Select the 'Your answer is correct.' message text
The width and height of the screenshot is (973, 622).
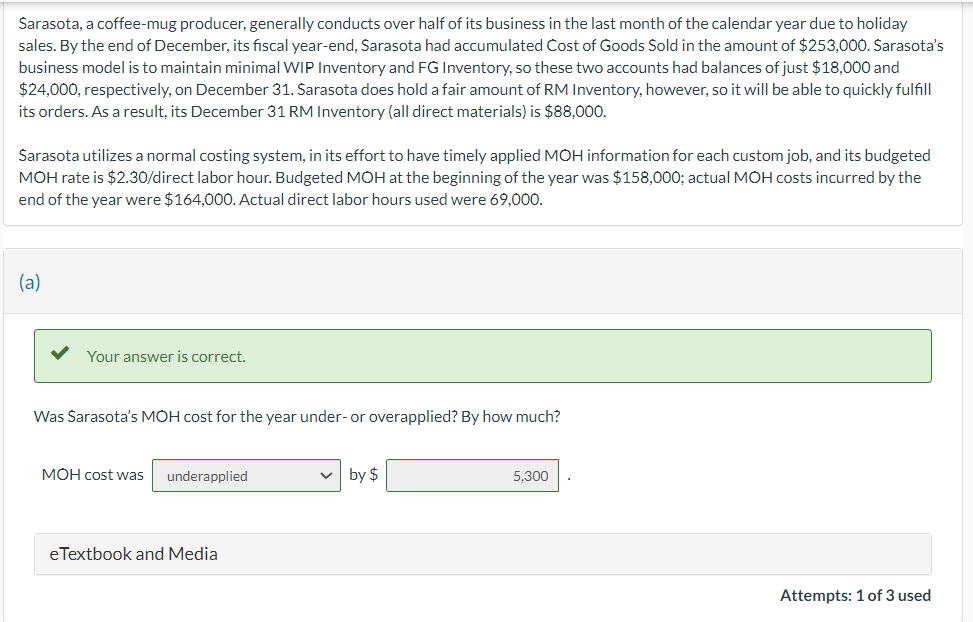tap(166, 356)
